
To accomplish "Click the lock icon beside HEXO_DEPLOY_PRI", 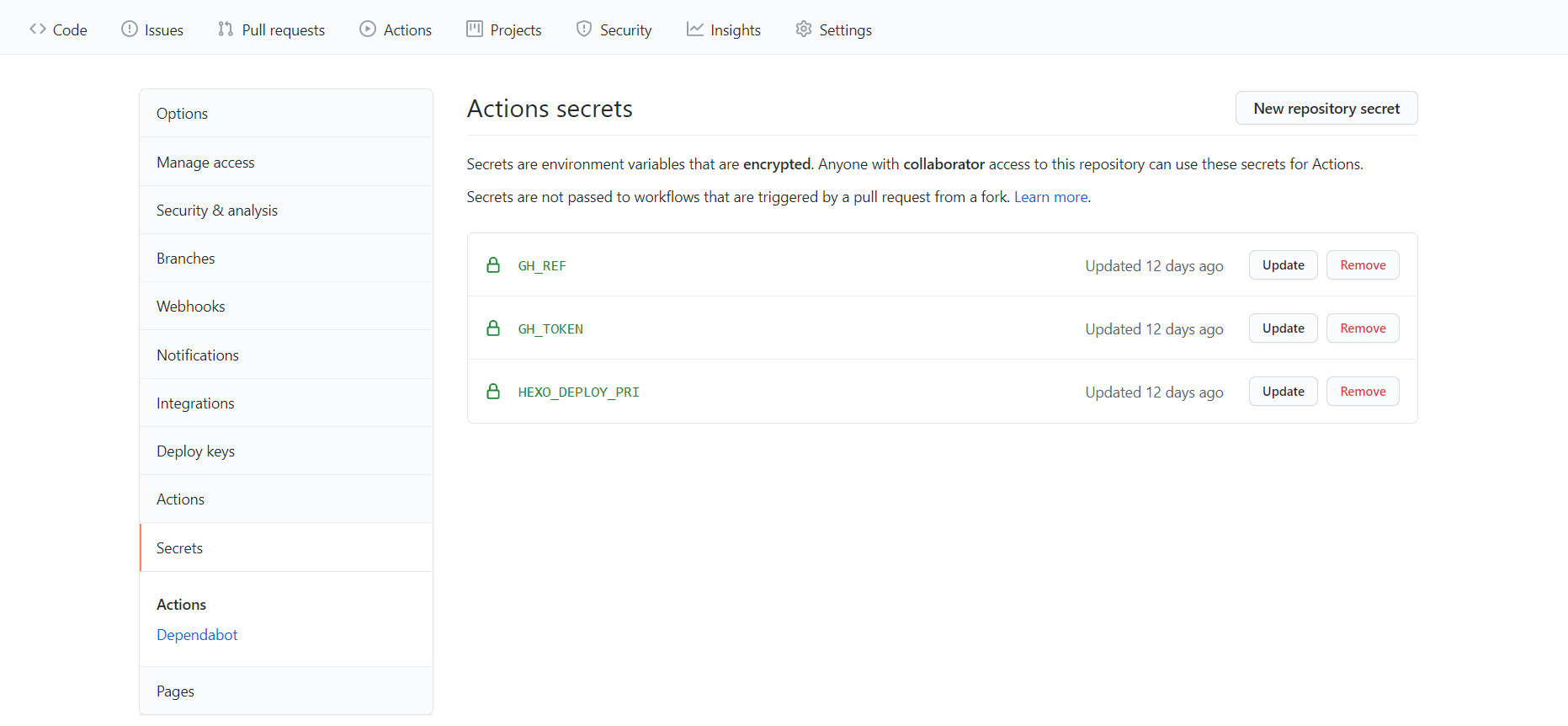I will [x=493, y=392].
